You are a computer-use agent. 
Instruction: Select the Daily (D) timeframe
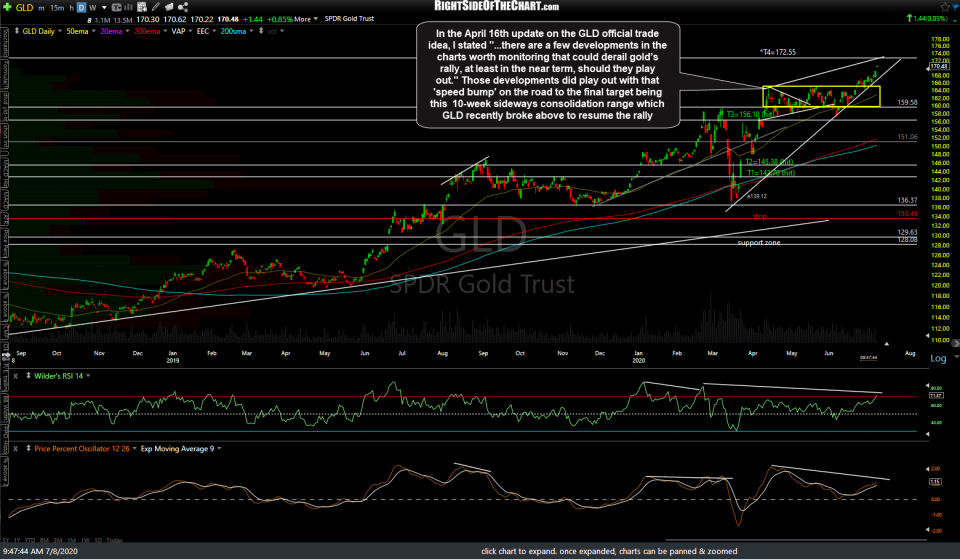point(82,8)
